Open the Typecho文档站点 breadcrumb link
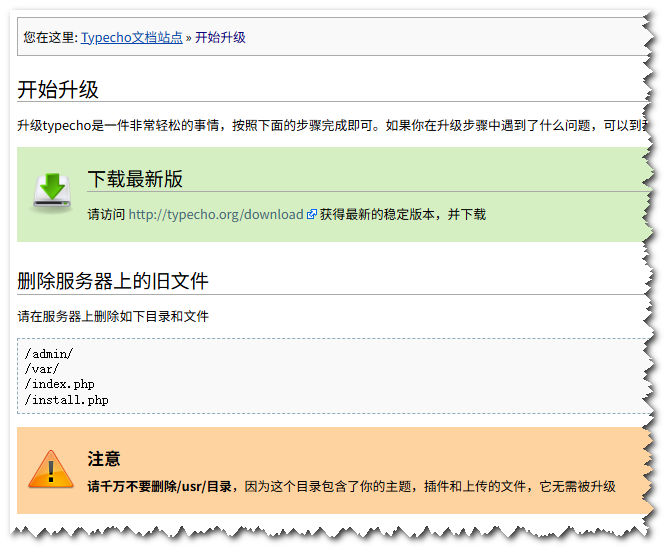The image size is (671, 554). click(132, 37)
